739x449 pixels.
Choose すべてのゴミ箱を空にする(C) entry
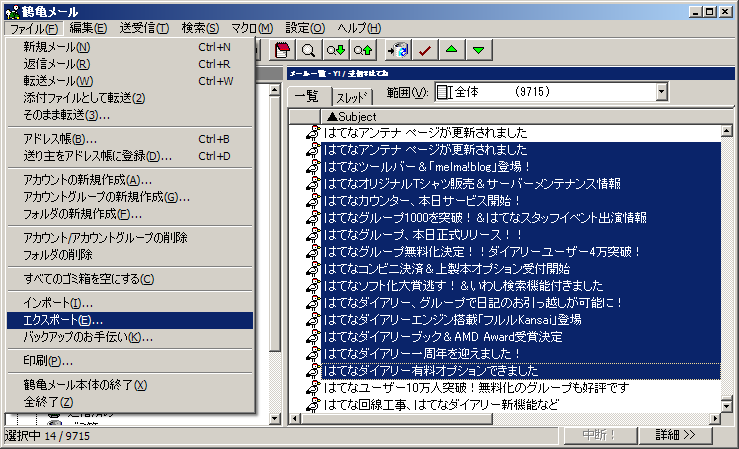(130, 279)
